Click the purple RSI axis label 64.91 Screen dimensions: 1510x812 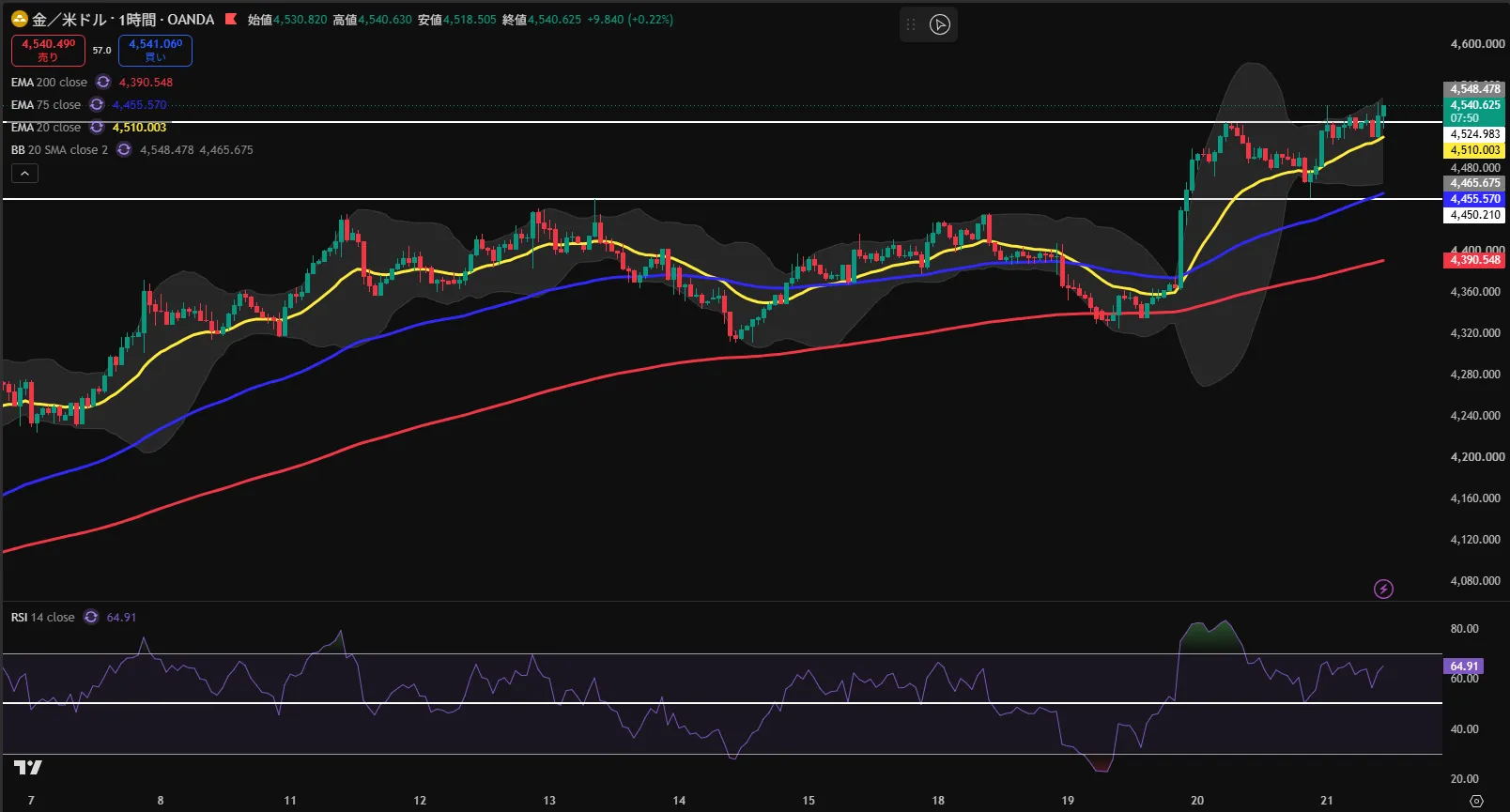pyautogui.click(x=1463, y=666)
